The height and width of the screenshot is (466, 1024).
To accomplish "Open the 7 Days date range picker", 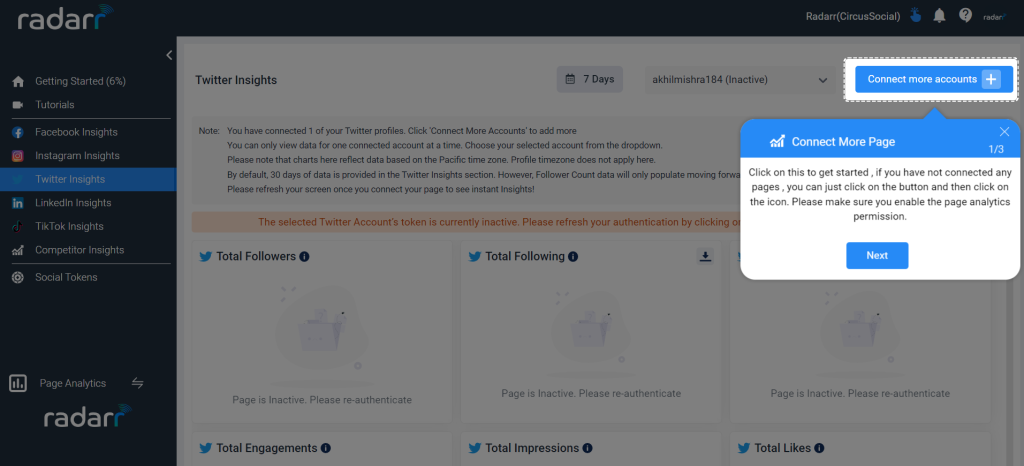I will (x=590, y=79).
